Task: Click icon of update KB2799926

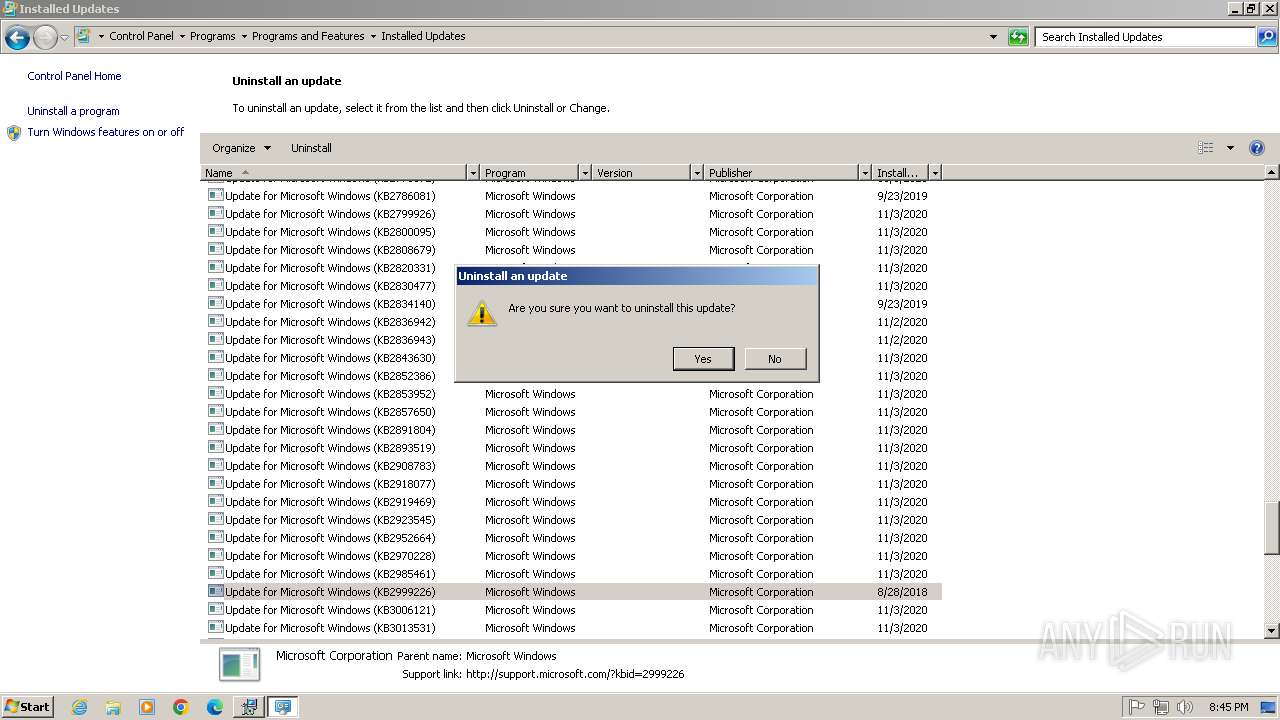Action: pos(215,213)
